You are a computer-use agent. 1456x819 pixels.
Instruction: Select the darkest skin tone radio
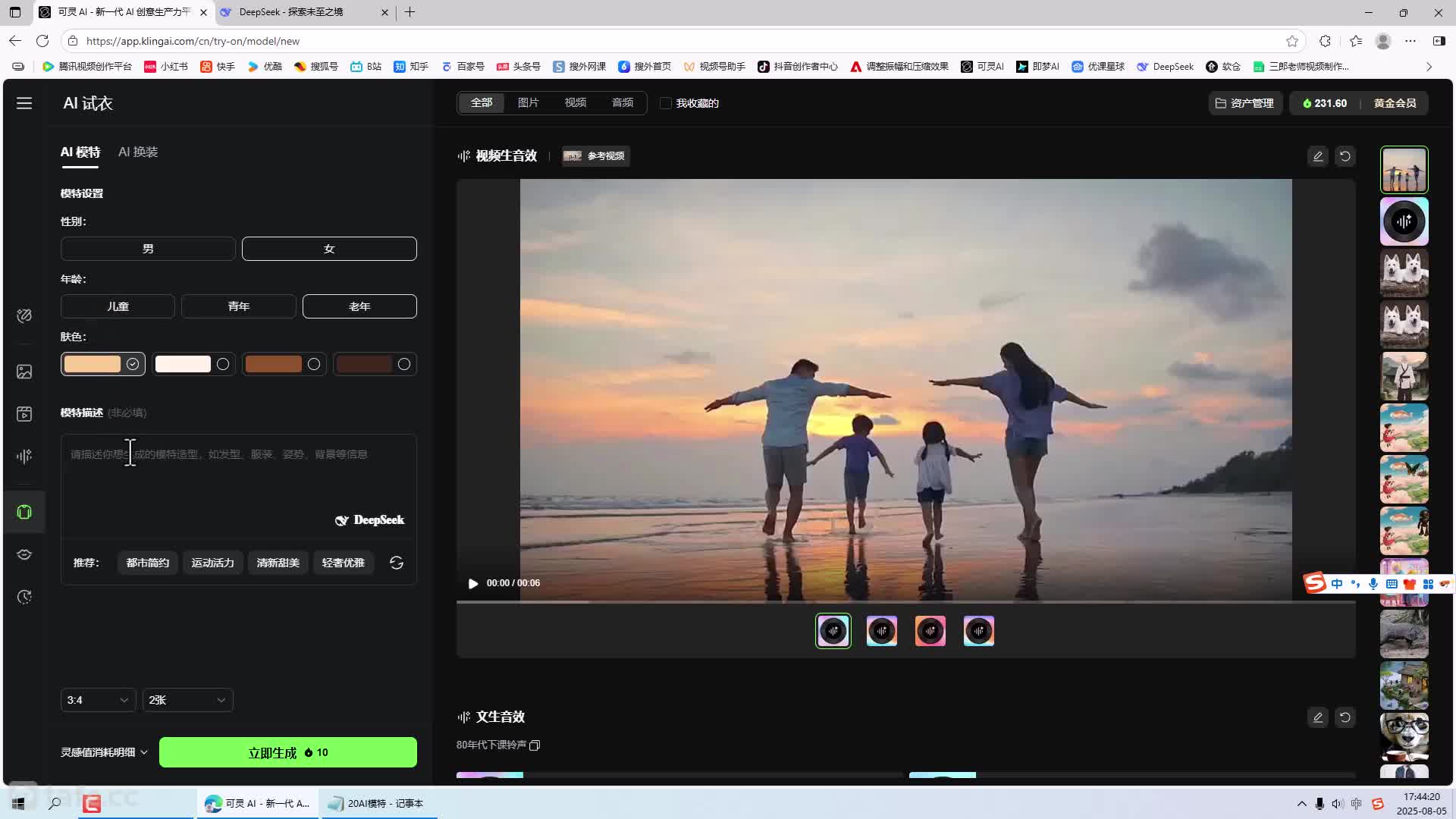tap(404, 365)
